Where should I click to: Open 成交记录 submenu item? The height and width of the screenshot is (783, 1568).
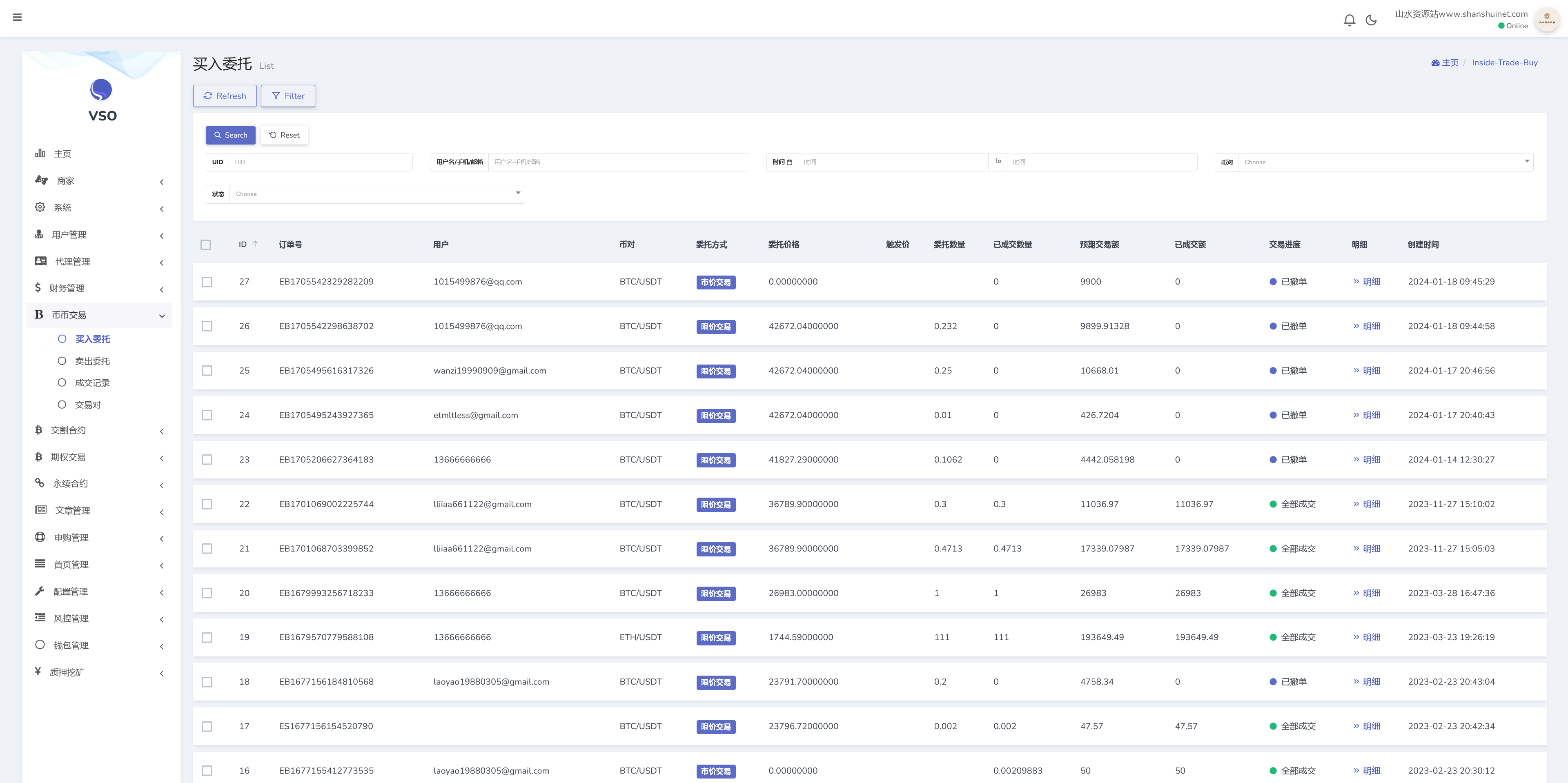[x=93, y=383]
